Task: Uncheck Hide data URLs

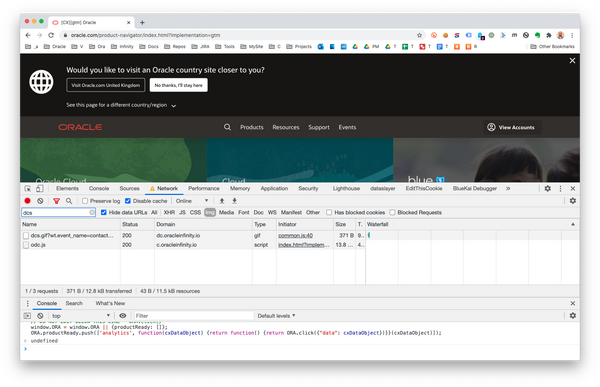Action: pyautogui.click(x=103, y=212)
